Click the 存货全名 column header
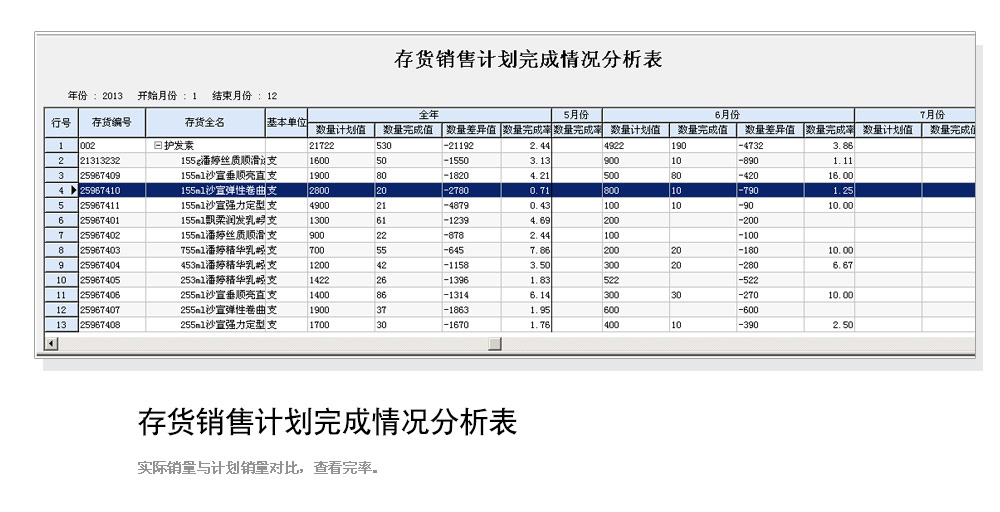The width and height of the screenshot is (1000, 512). pyautogui.click(x=204, y=123)
